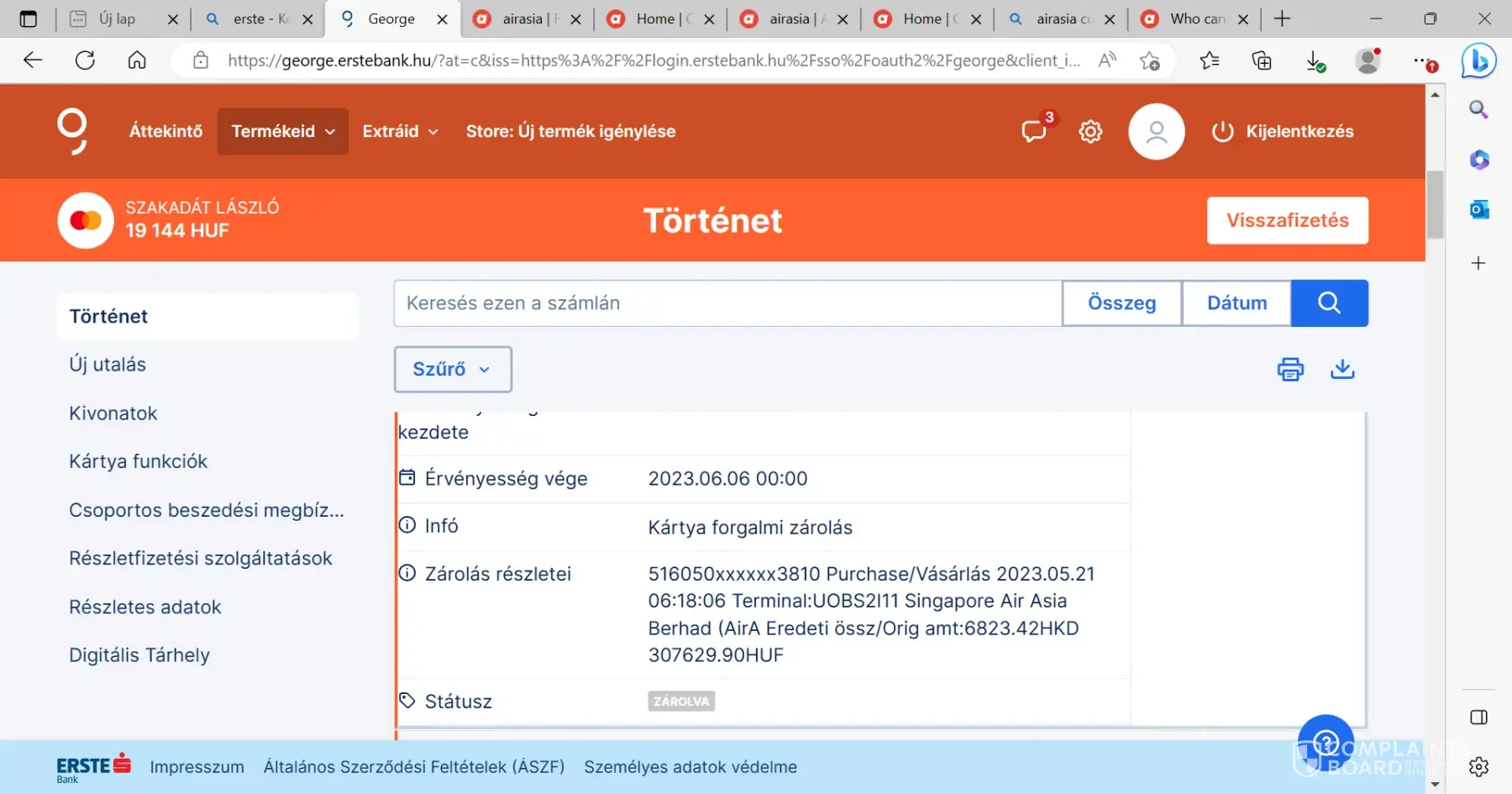This screenshot has height=794, width=1512.
Task: Open Outlook in the sidebar
Action: (x=1479, y=209)
